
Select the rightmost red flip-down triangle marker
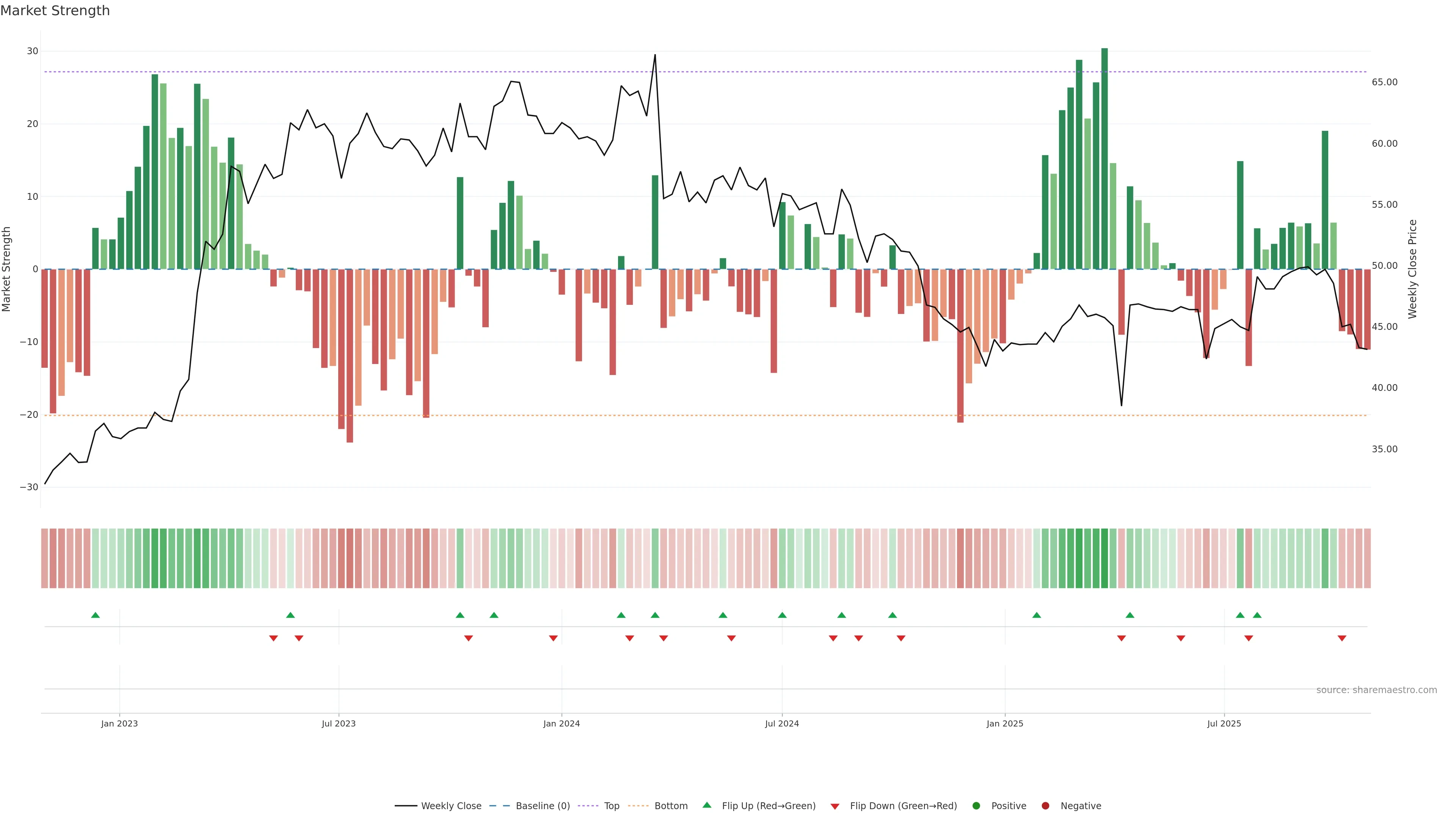(1342, 638)
